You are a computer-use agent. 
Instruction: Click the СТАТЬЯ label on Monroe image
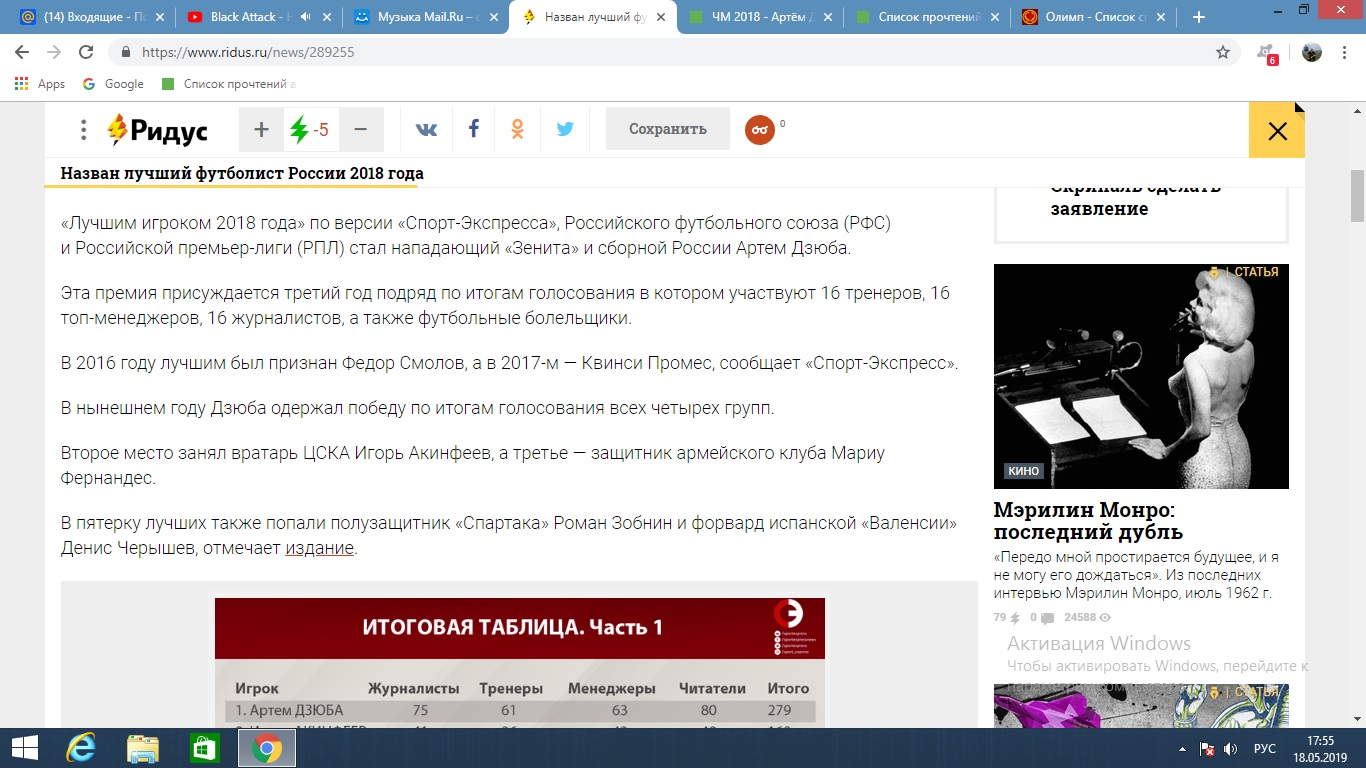1255,272
